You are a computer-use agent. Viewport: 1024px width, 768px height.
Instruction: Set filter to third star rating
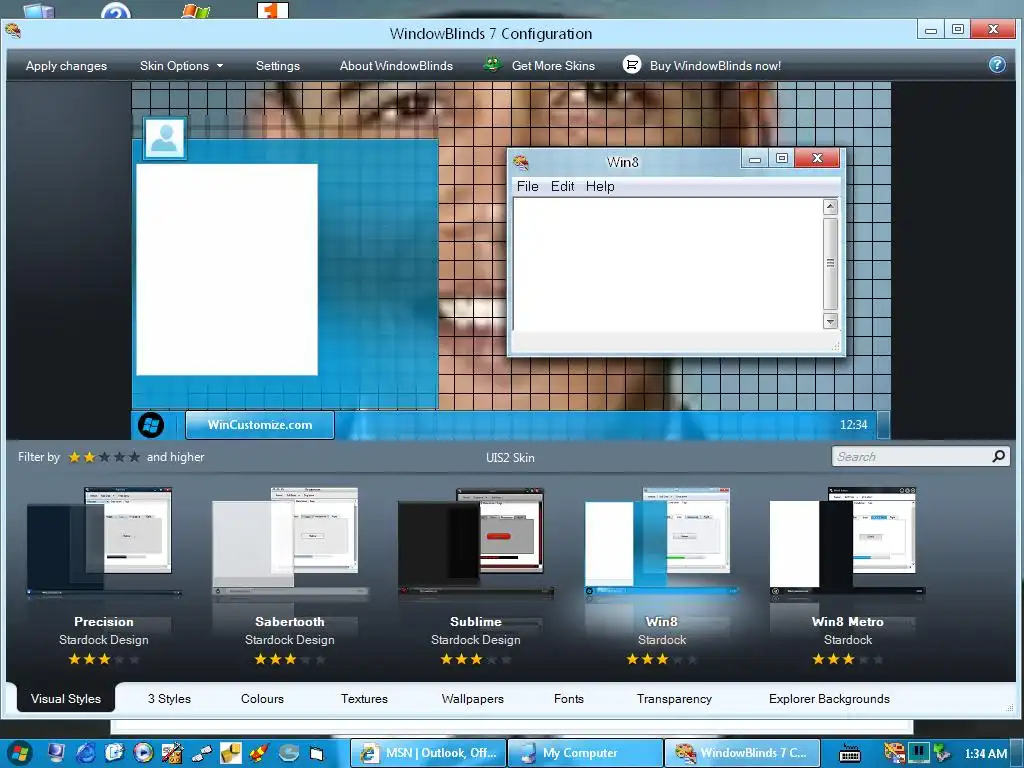coord(104,457)
